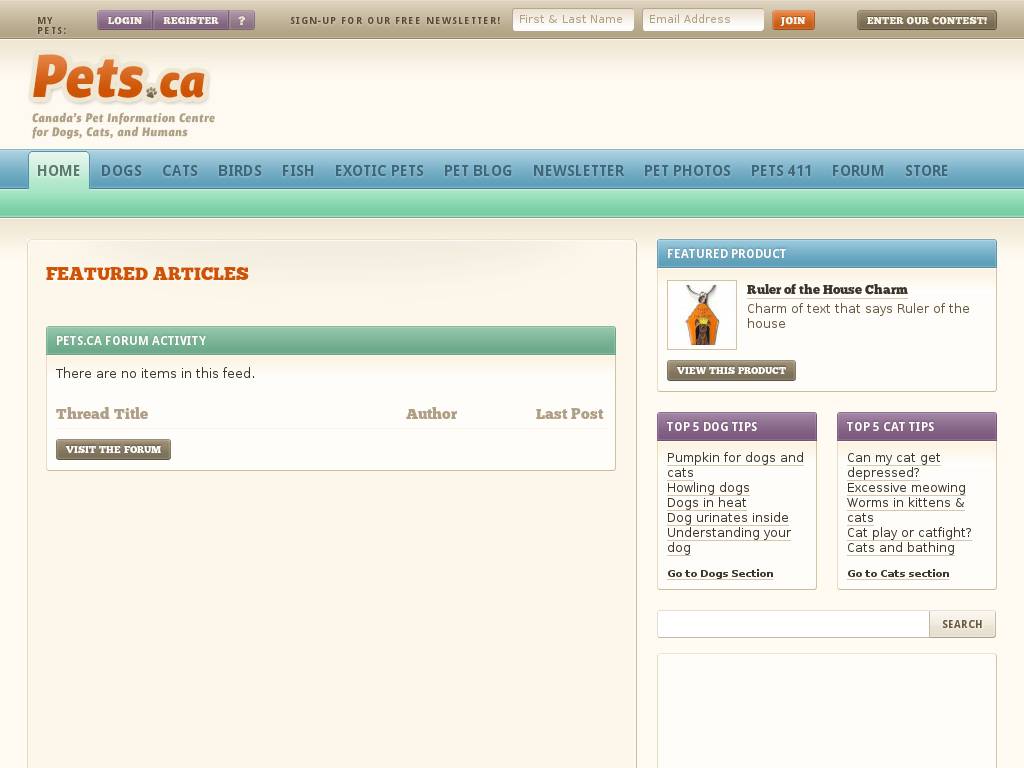This screenshot has height=768, width=1024.
Task: Open Excessive meowing cat tip
Action: tap(906, 488)
